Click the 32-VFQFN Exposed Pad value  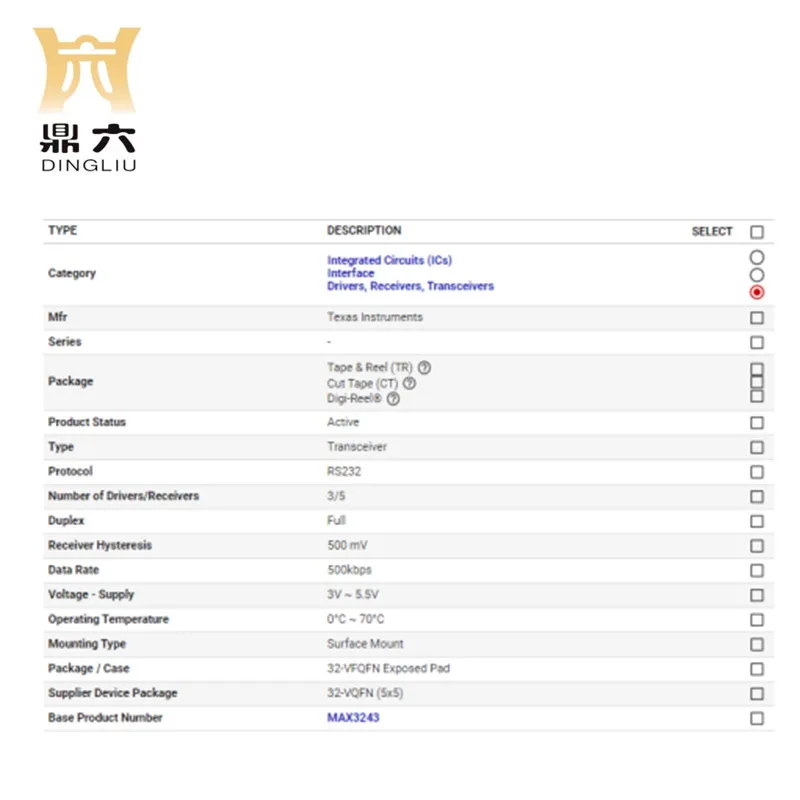[388, 668]
